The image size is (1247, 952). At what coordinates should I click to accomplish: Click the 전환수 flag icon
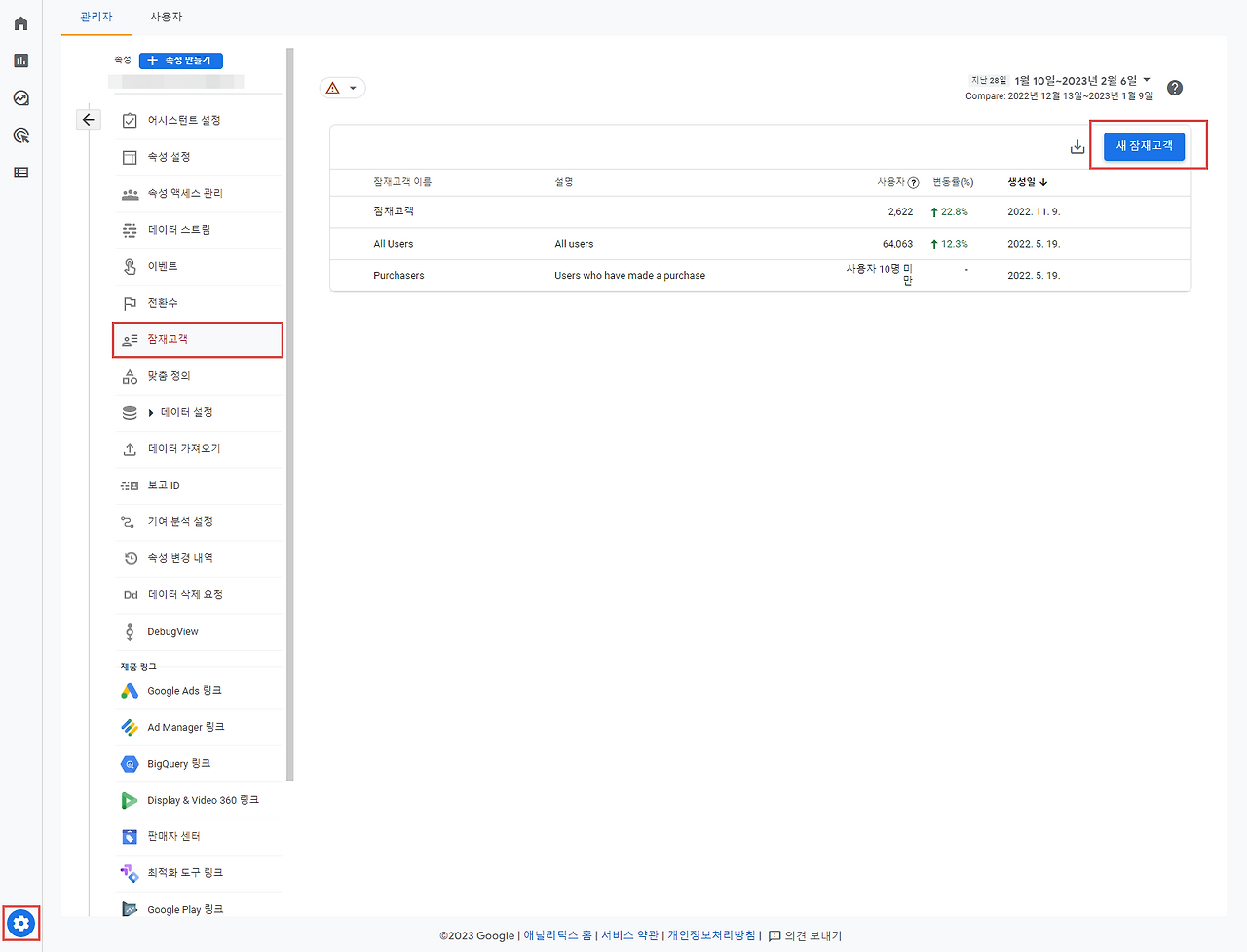(x=130, y=303)
